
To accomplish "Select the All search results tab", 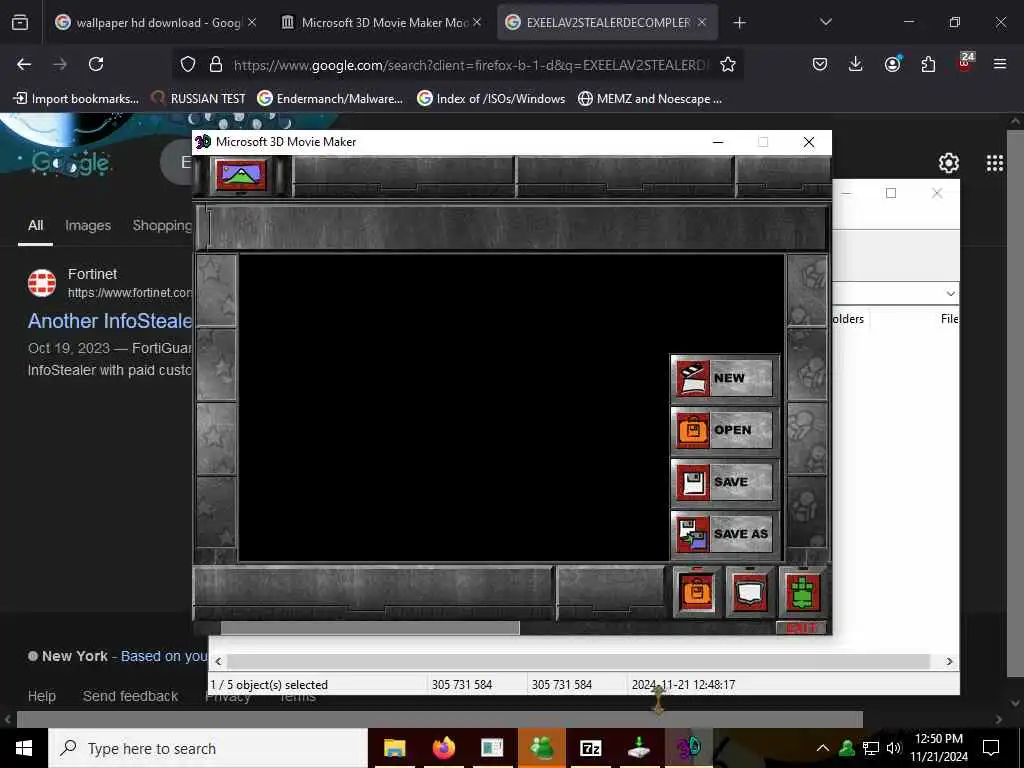I will coord(35,226).
